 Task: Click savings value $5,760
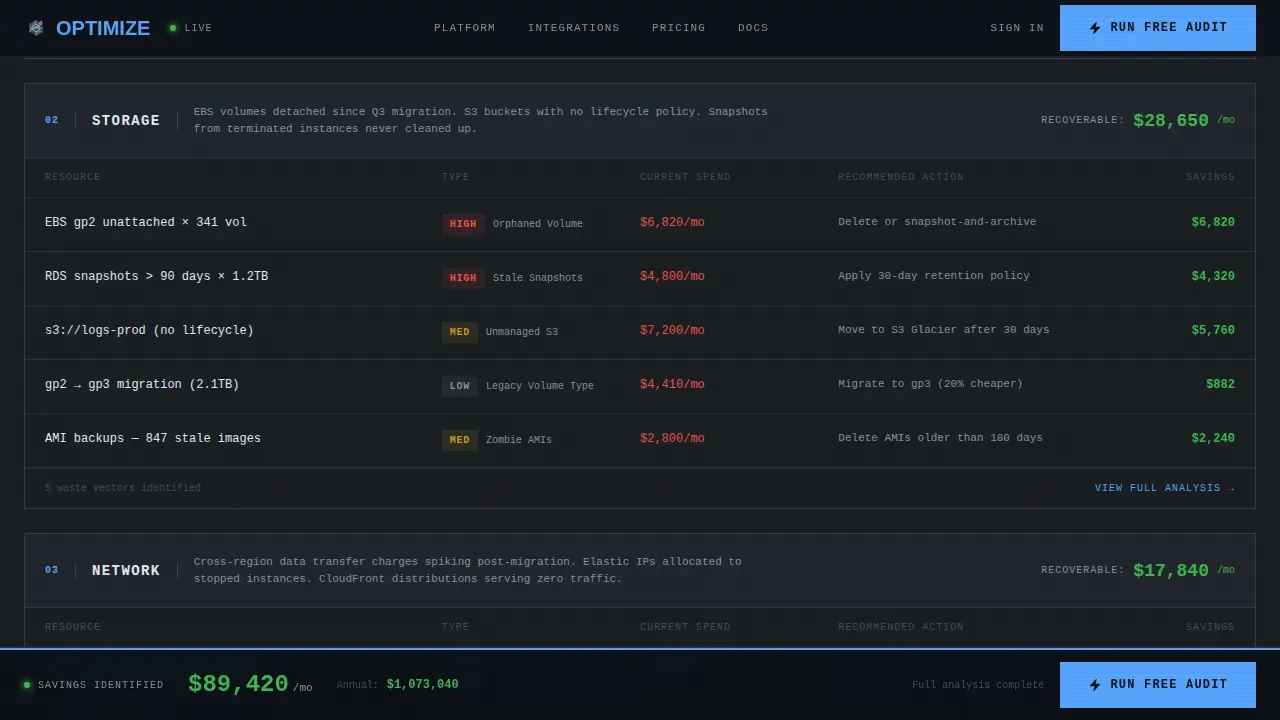click(x=1213, y=330)
